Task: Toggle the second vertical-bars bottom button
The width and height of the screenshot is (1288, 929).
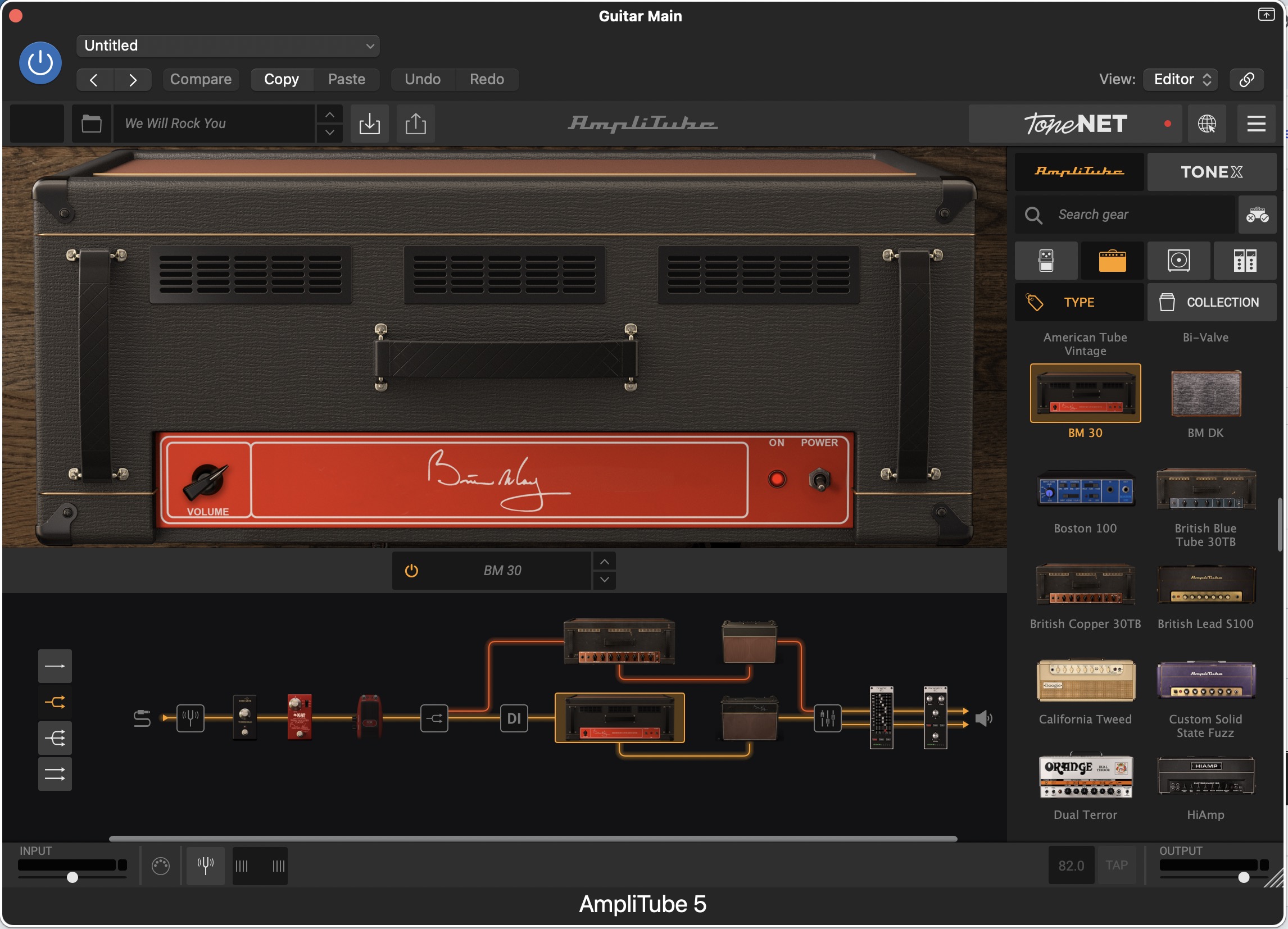Action: (278, 866)
